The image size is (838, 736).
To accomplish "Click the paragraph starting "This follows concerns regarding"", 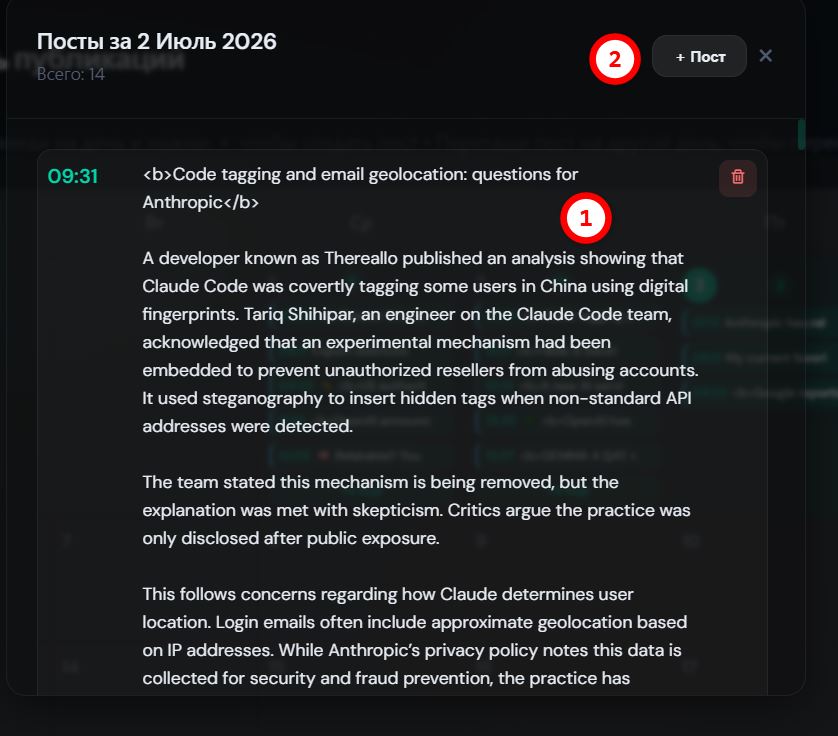I will point(415,636).
